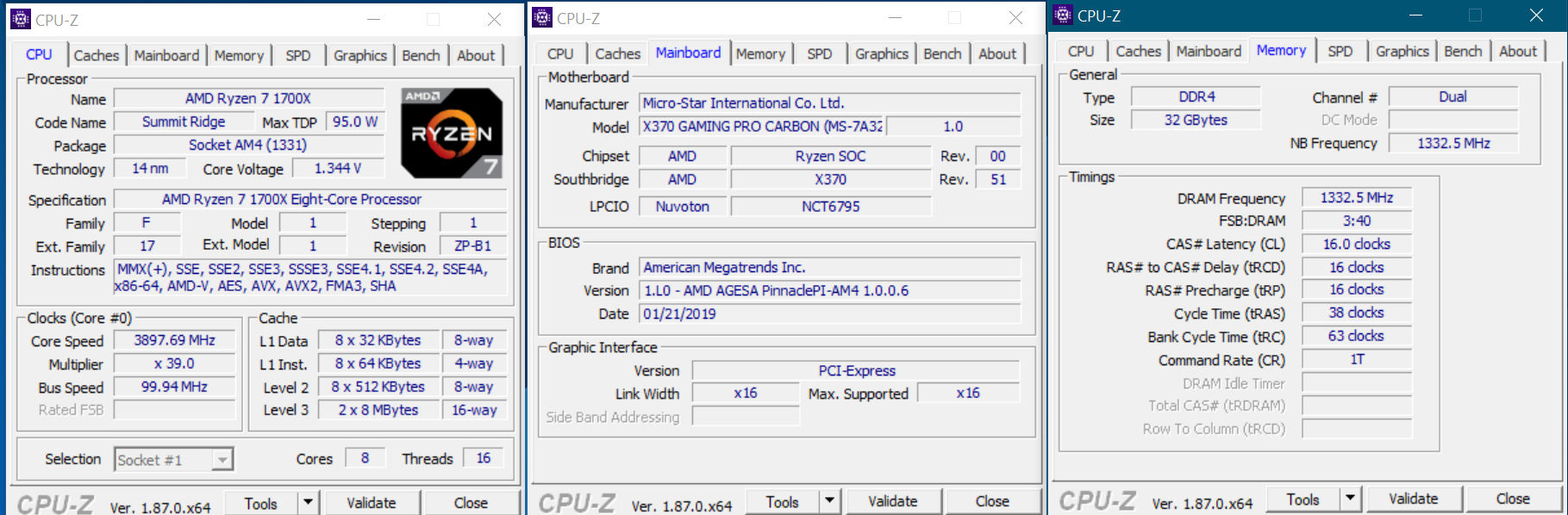Click the memory Size value 32 GBytes
This screenshot has height=515, width=1568.
[x=1196, y=120]
